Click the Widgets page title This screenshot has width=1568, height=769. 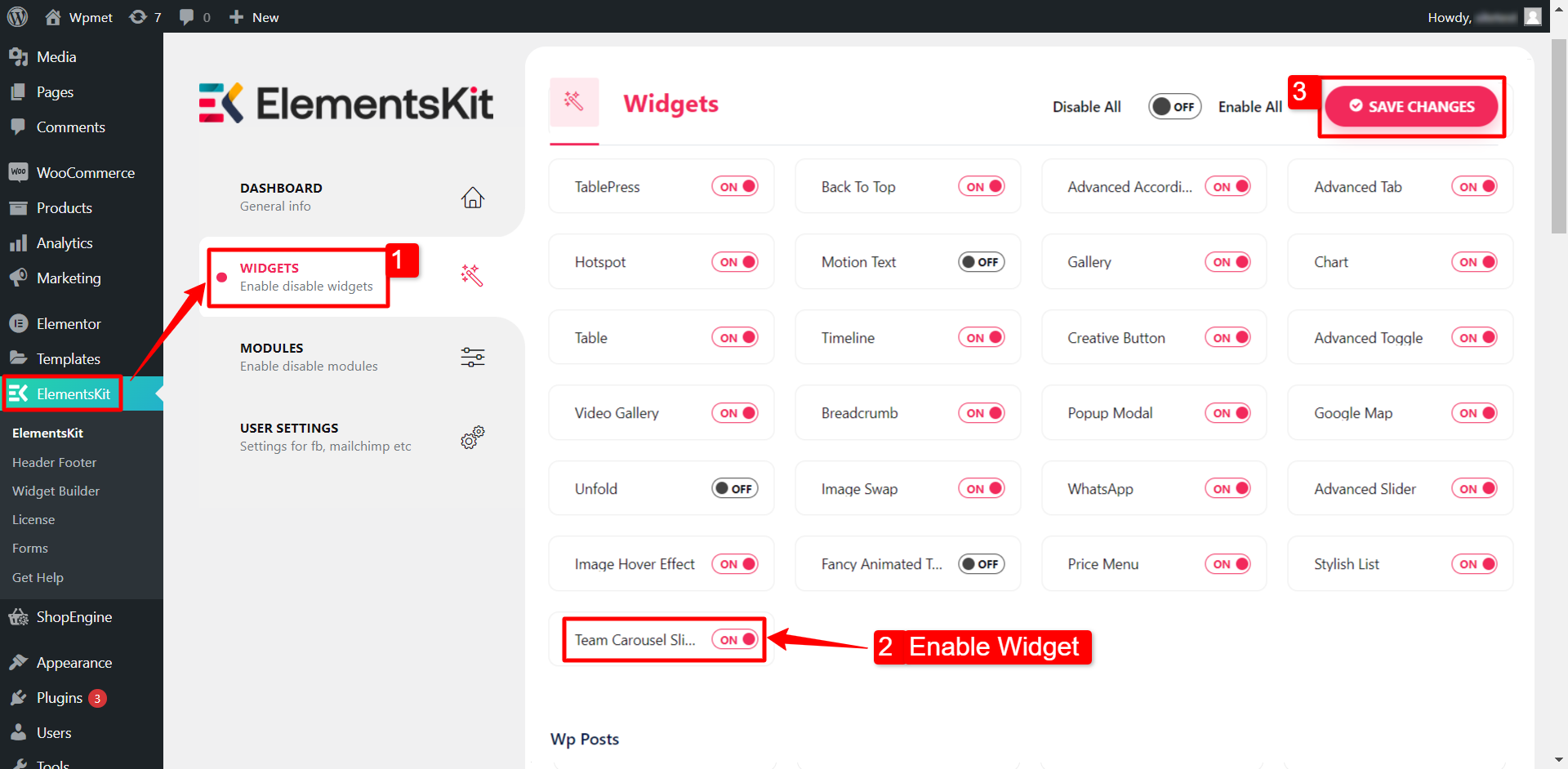coord(670,104)
